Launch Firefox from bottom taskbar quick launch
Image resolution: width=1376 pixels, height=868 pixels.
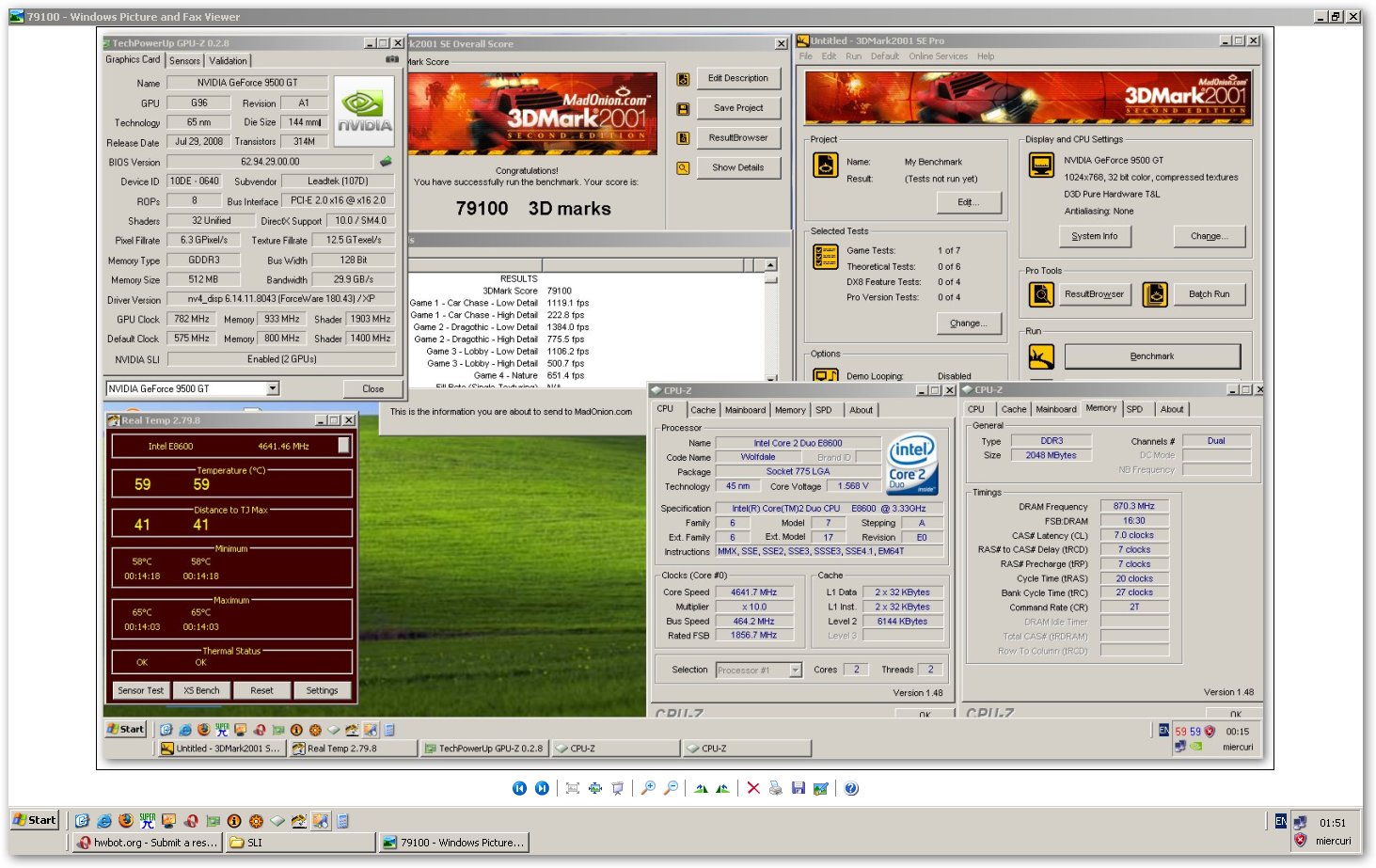click(x=126, y=821)
